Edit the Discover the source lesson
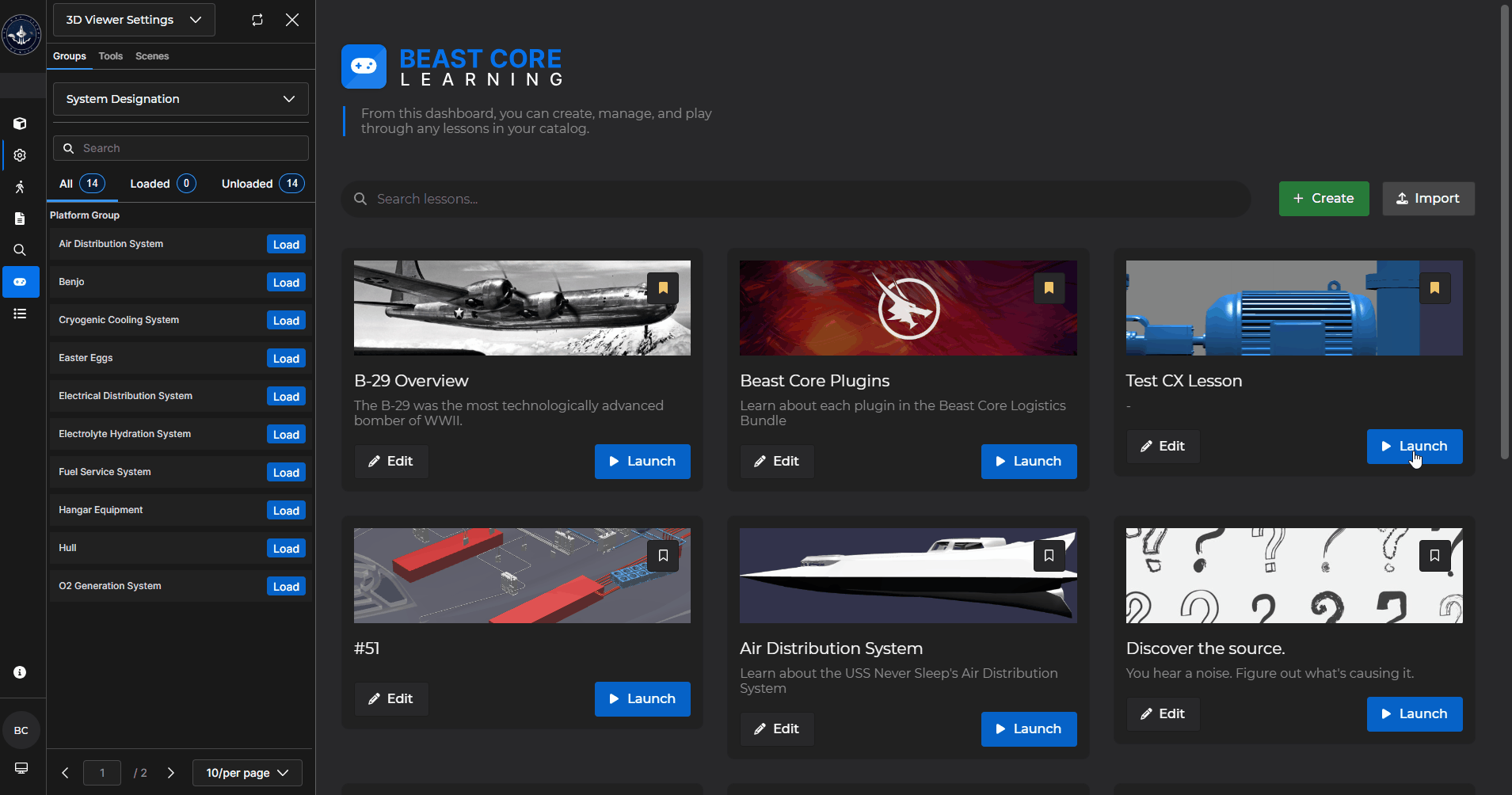The image size is (1512, 795). tap(1163, 714)
